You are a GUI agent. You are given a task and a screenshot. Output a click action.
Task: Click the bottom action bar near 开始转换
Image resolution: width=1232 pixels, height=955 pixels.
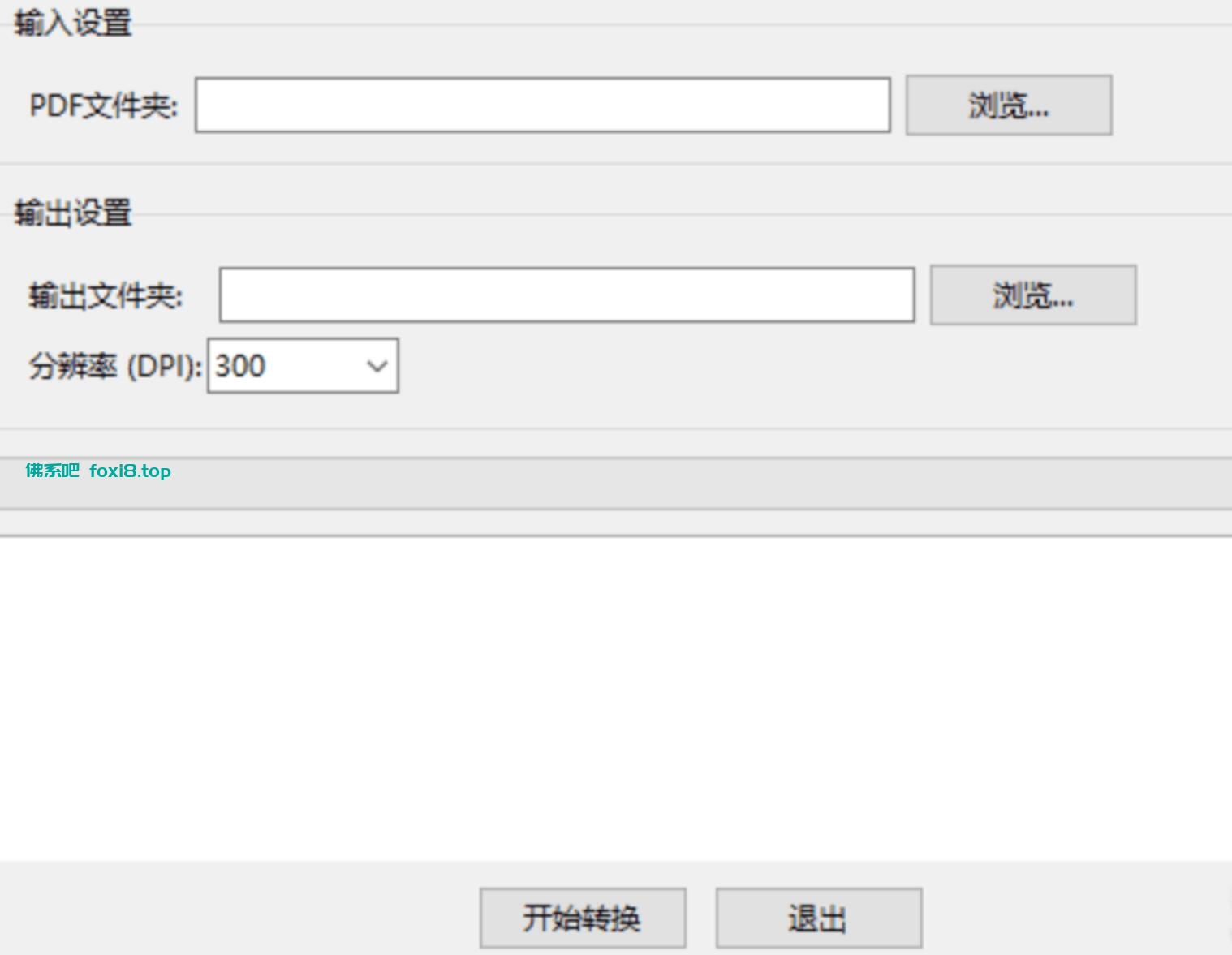pos(581,917)
